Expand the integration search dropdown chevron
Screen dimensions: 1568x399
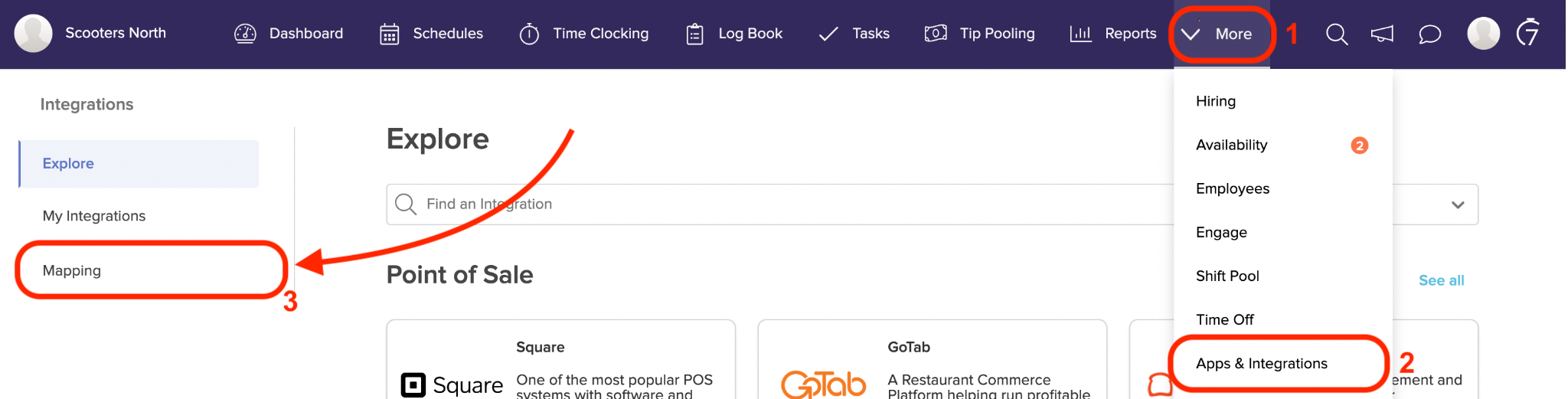[x=1458, y=204]
